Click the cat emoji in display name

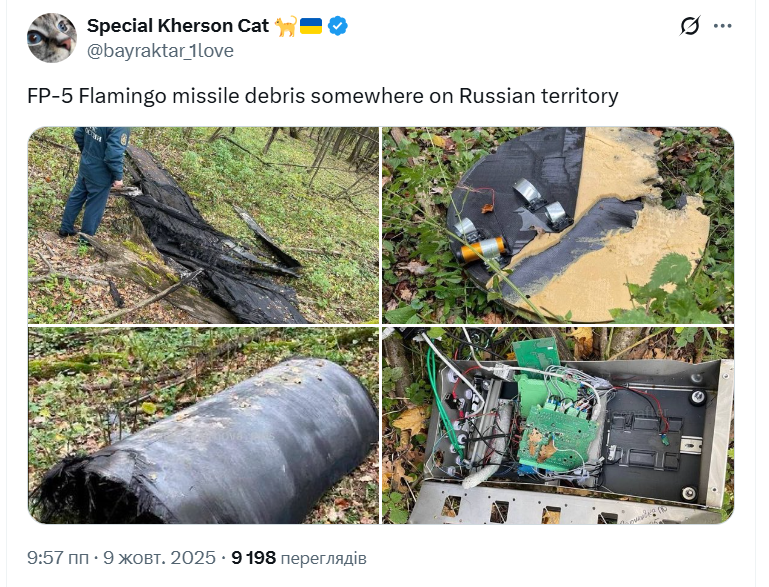point(285,26)
